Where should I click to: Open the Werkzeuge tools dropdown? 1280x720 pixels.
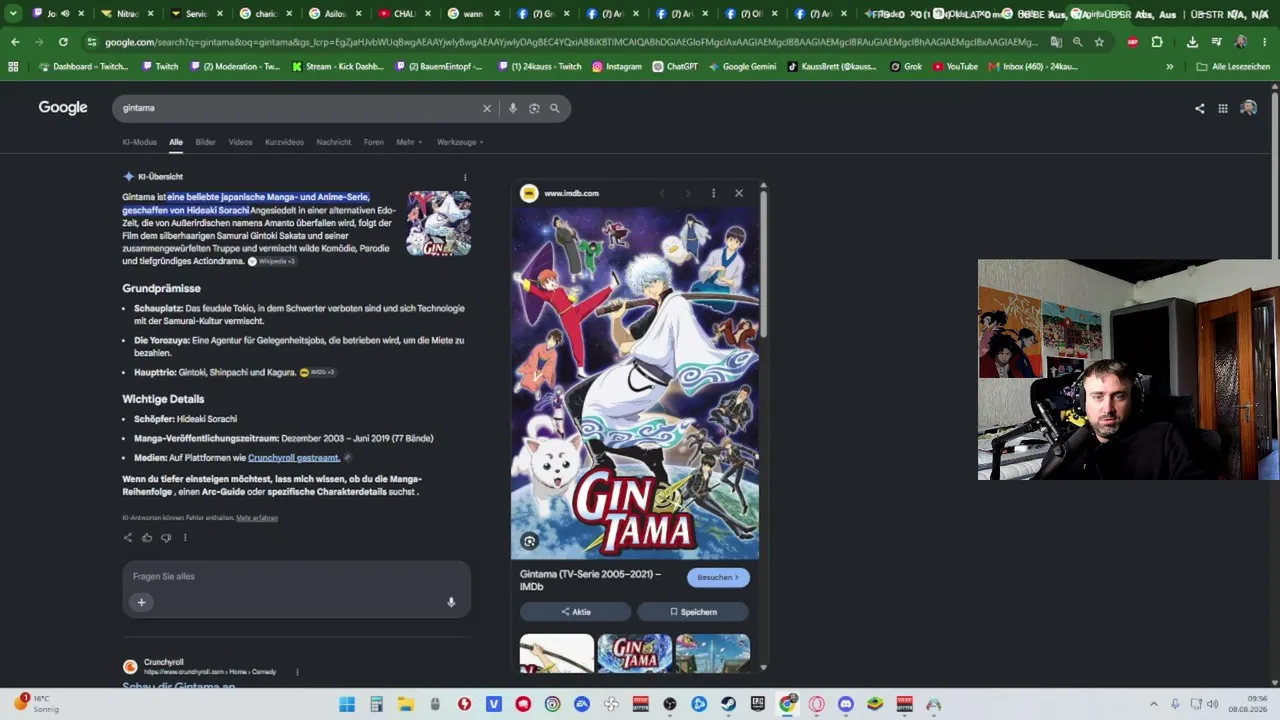pos(460,142)
